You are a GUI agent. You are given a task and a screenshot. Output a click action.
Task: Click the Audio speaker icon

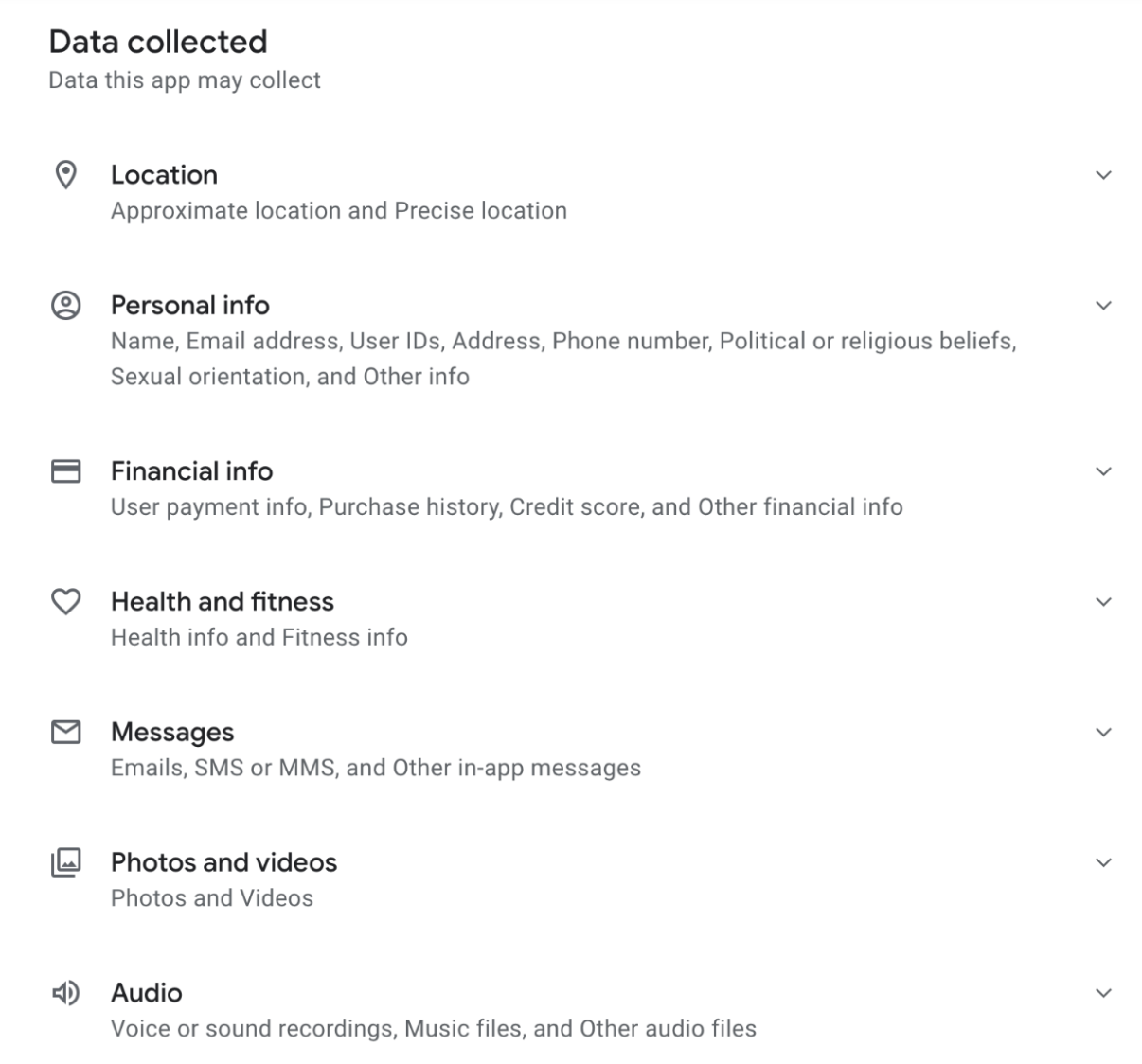65,993
